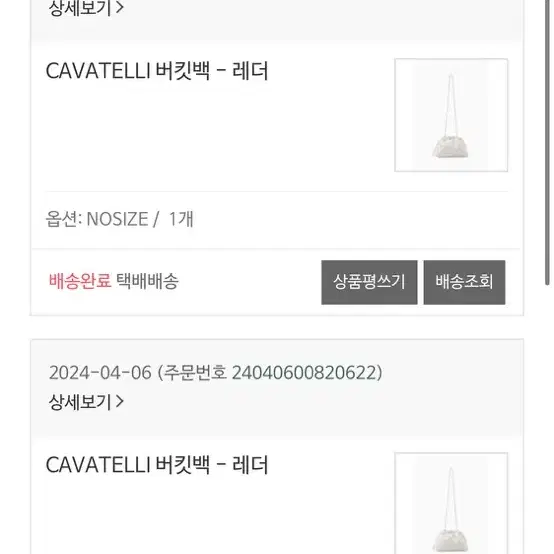Click the gray header area of the second order card
Image resolution: width=554 pixels, height=554 pixels.
277,387
